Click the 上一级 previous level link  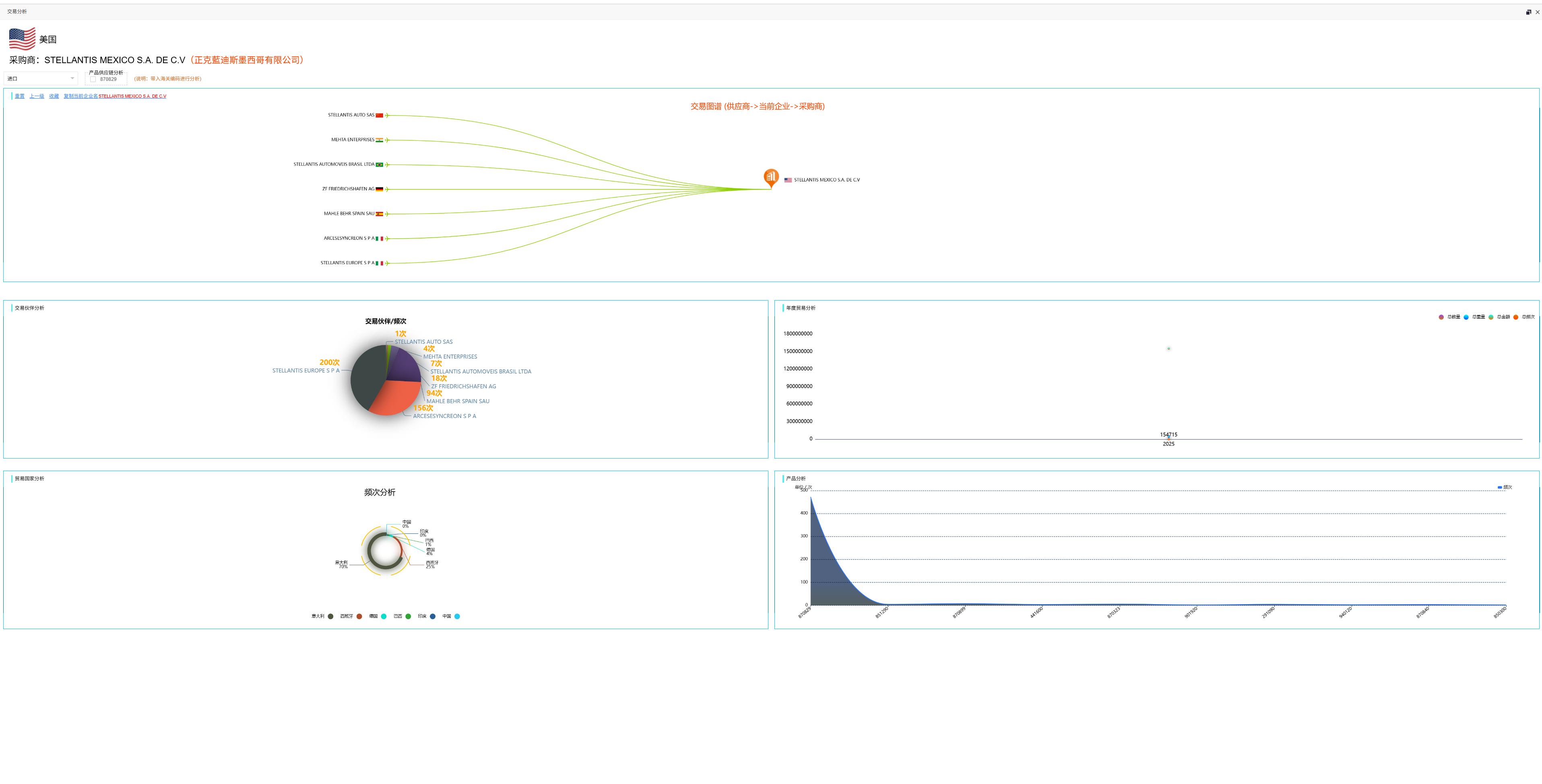pyautogui.click(x=37, y=96)
